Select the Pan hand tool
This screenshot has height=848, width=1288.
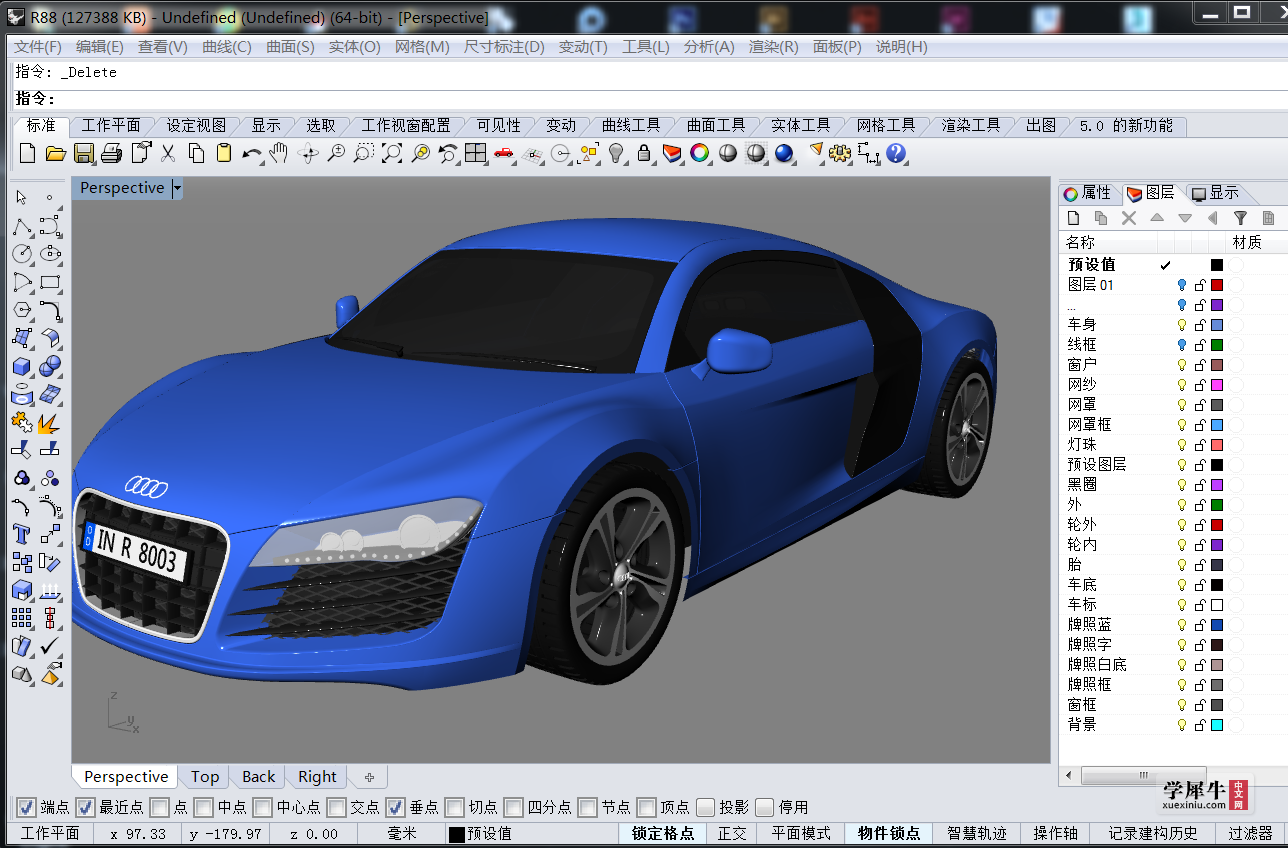point(279,153)
